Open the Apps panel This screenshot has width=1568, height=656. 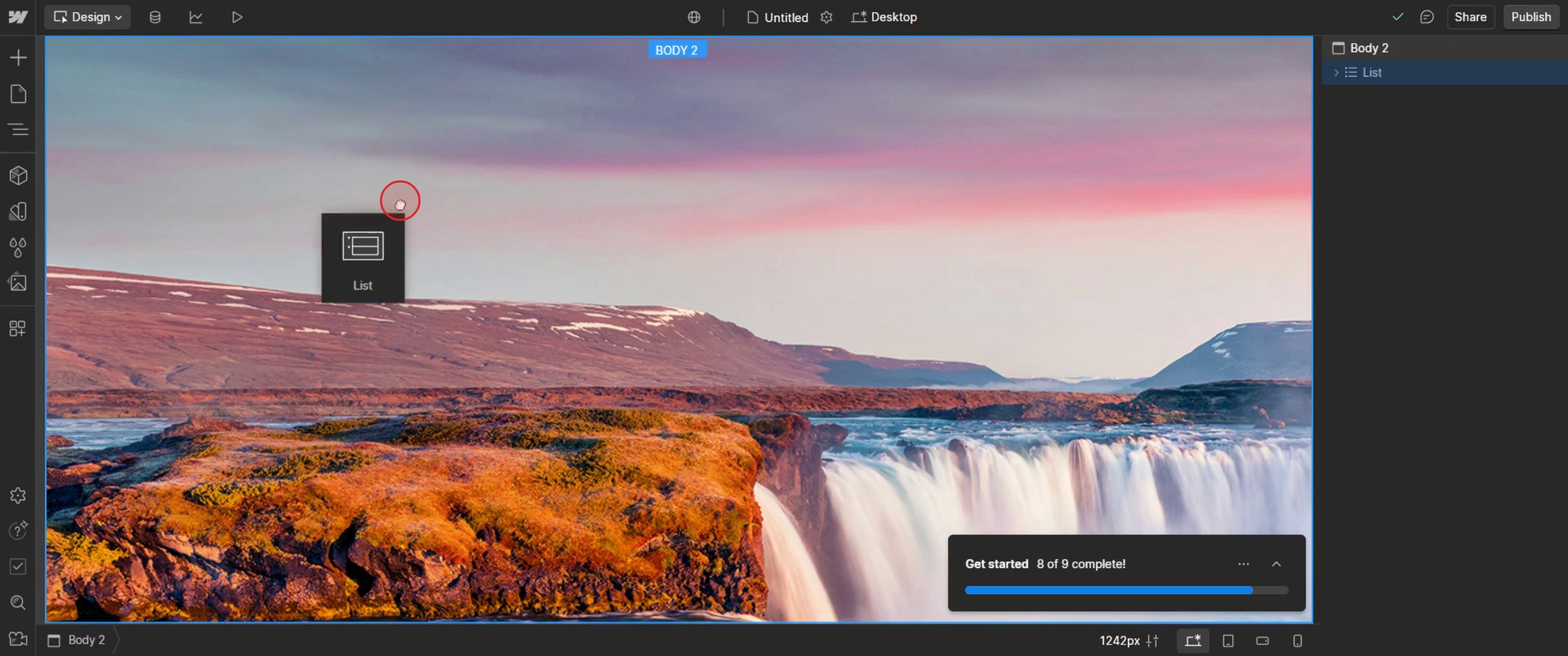18,329
